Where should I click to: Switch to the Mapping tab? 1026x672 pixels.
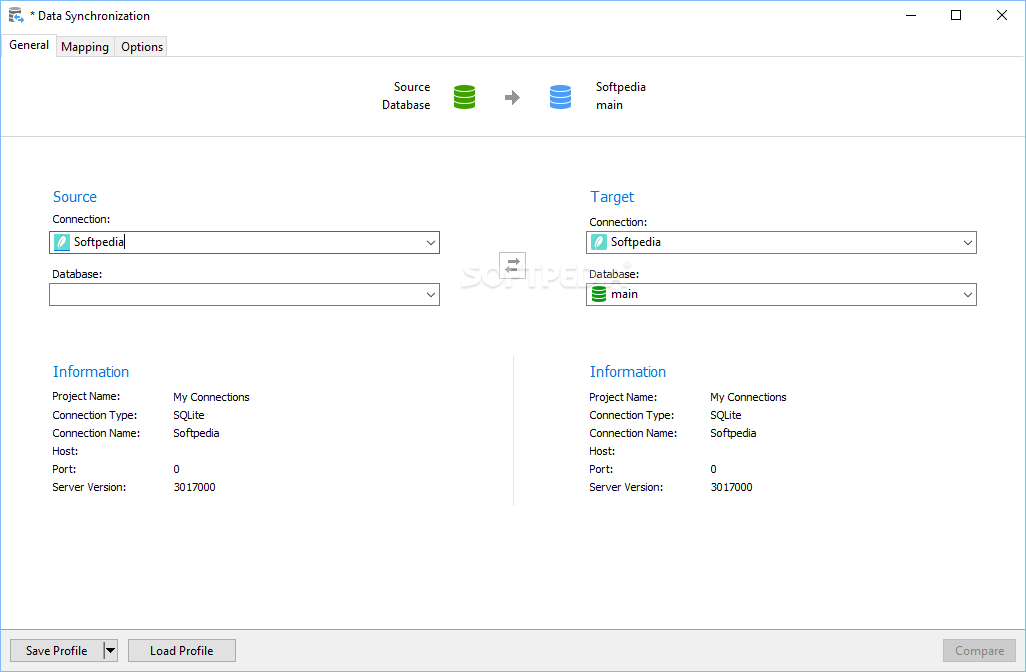coord(85,46)
